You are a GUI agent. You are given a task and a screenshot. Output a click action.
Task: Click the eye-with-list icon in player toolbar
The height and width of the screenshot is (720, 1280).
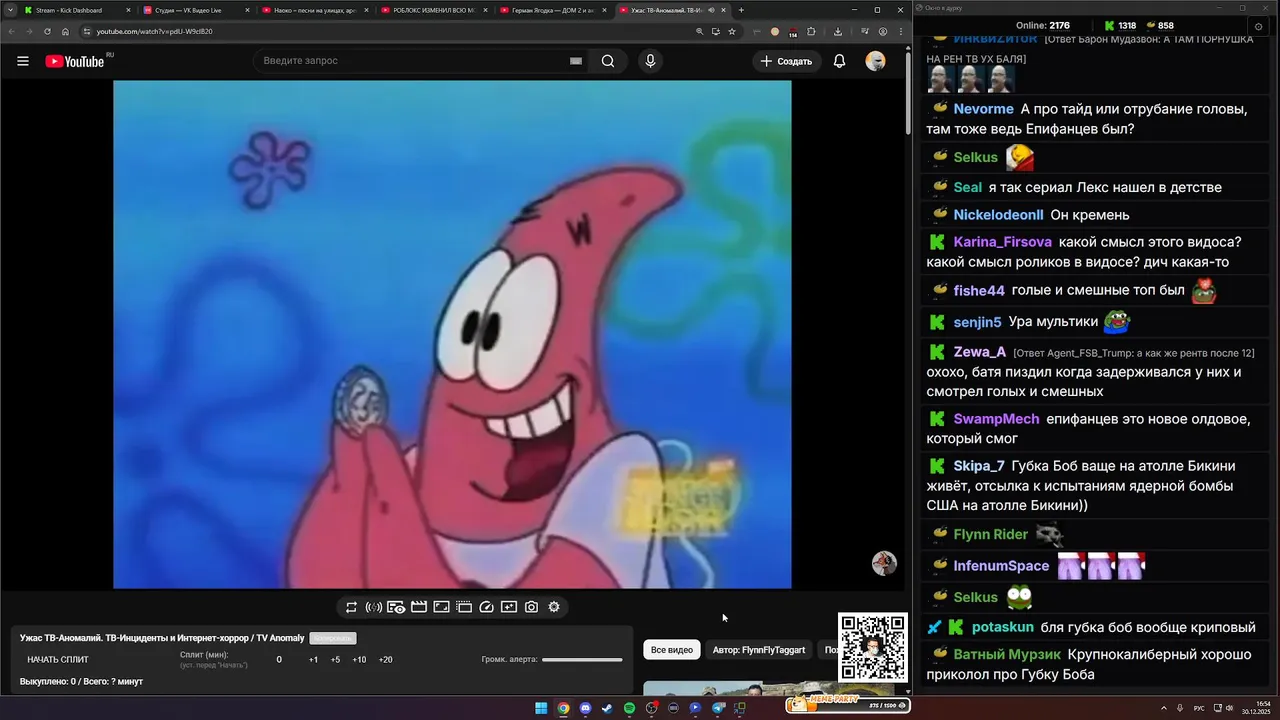[396, 607]
